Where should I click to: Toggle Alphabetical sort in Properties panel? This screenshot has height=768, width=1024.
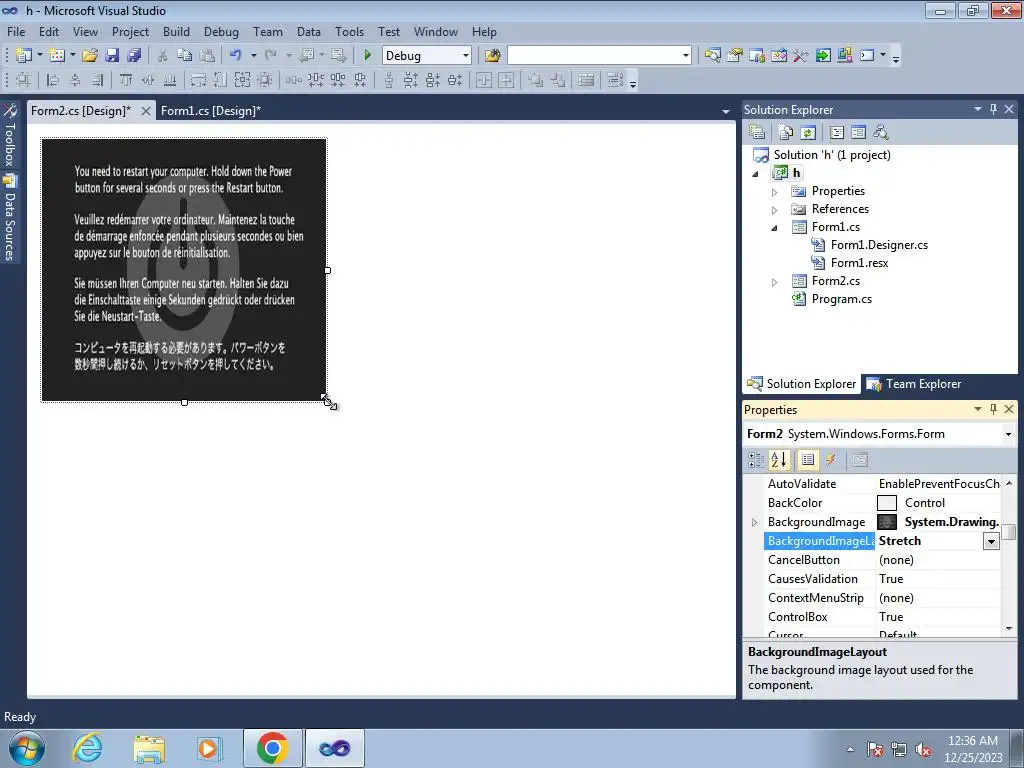tap(778, 460)
